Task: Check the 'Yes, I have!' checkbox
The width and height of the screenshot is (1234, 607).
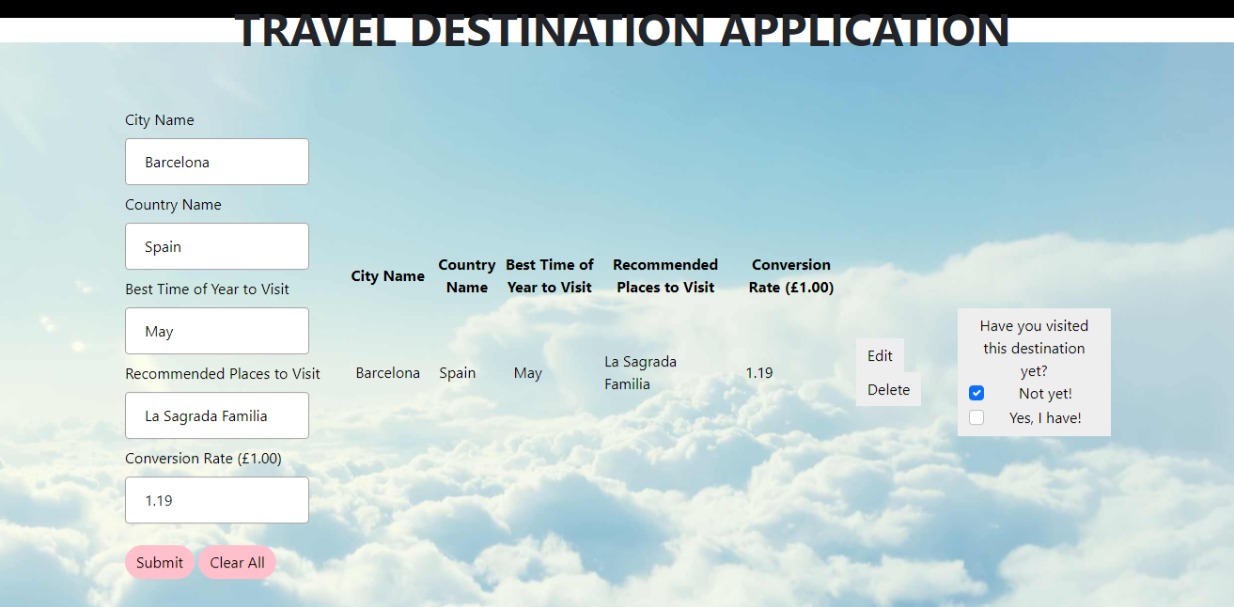Action: pos(975,418)
